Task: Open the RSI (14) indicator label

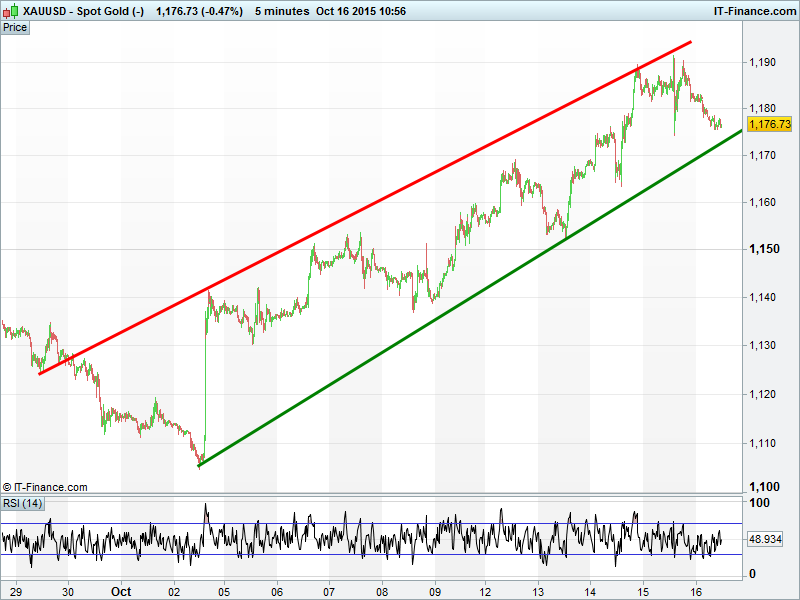Action: pos(22,504)
